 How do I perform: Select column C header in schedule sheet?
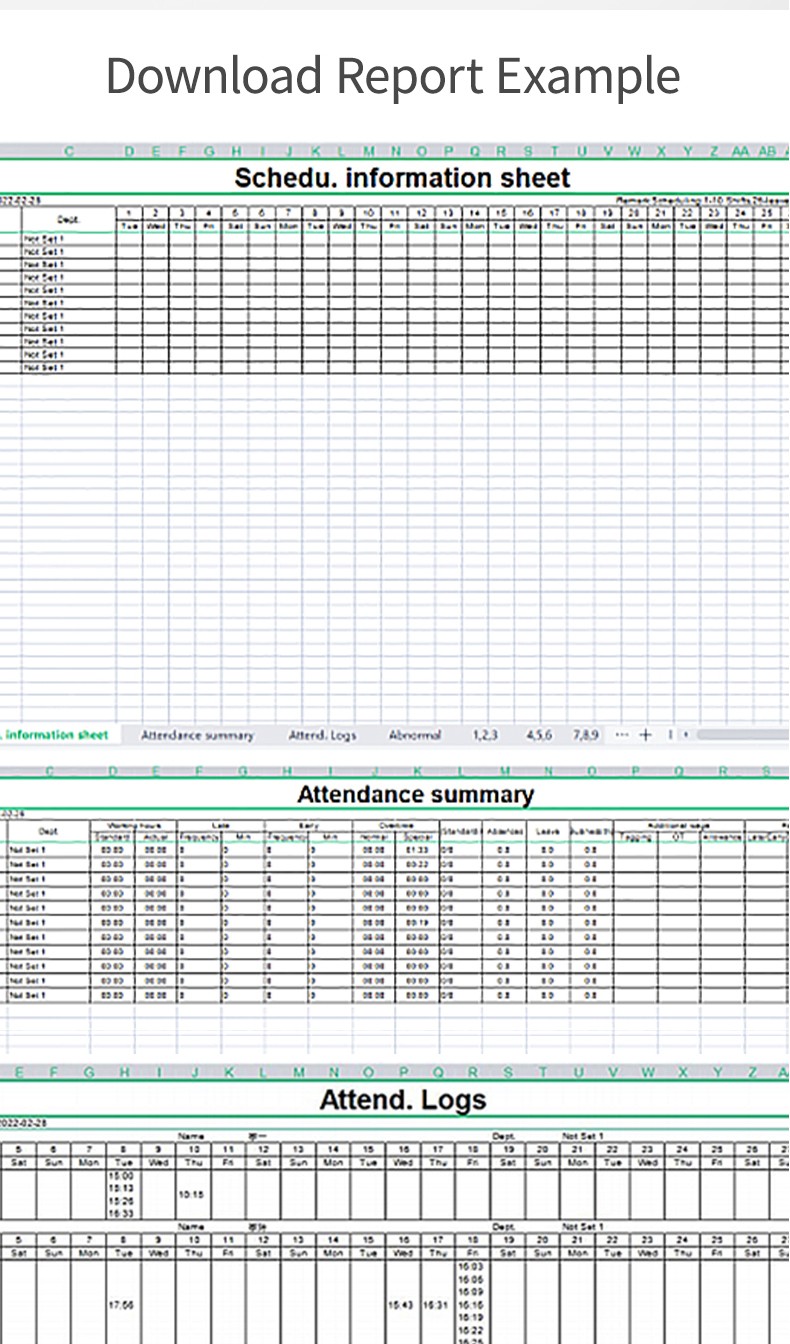[x=69, y=151]
